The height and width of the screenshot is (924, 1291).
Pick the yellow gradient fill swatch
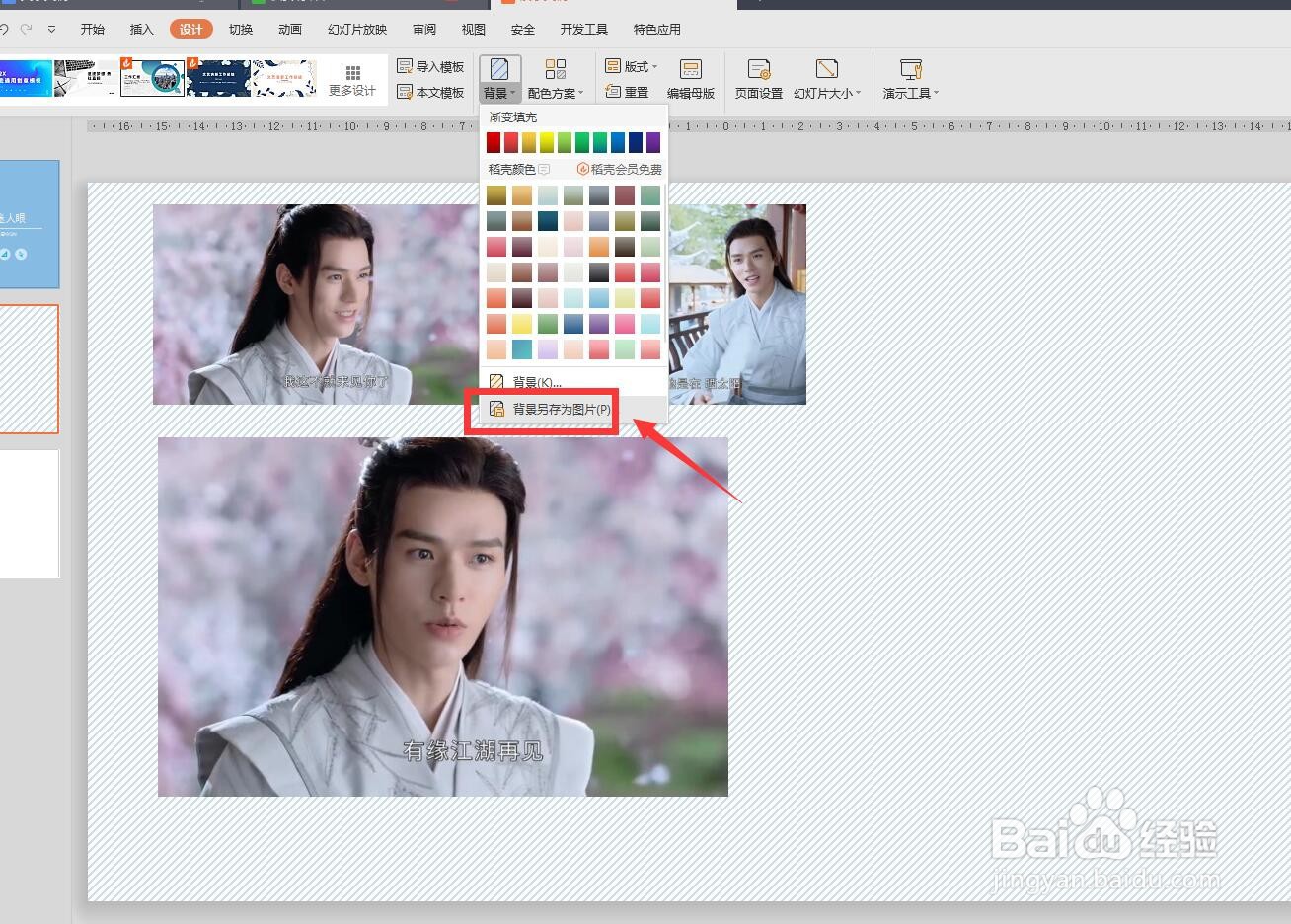pos(547,143)
